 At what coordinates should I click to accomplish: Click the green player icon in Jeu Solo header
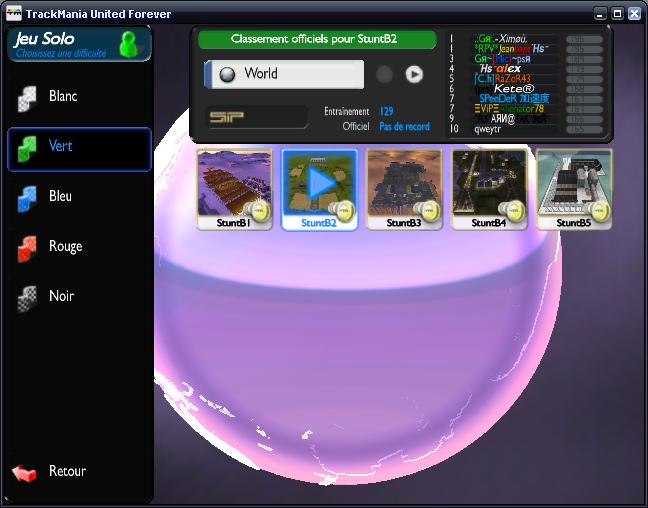click(128, 44)
